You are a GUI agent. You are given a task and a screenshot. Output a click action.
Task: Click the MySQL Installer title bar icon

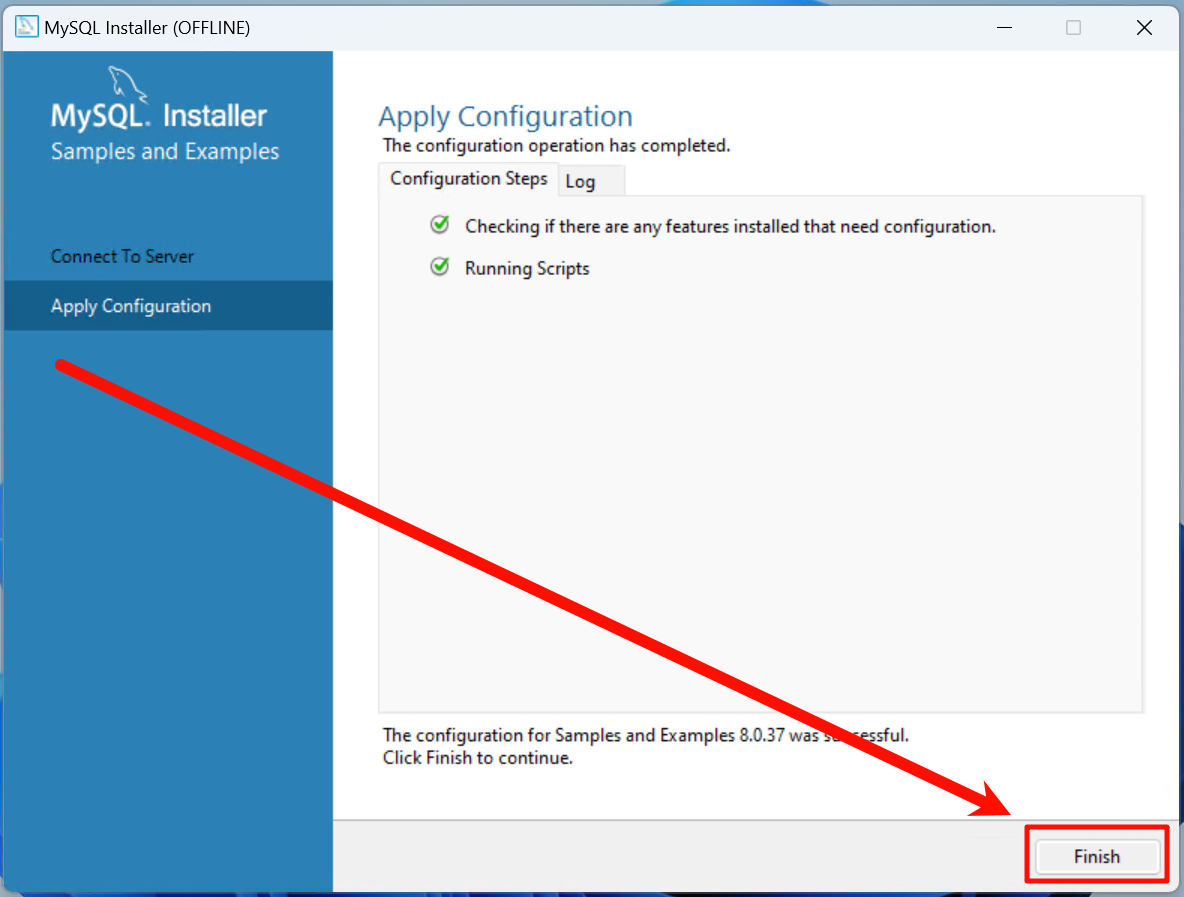click(26, 27)
